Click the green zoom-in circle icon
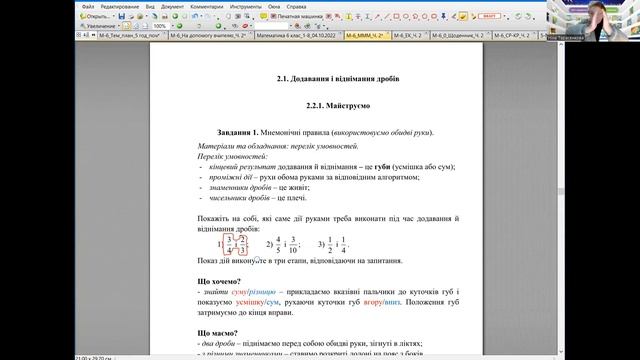 pyautogui.click(x=179, y=26)
